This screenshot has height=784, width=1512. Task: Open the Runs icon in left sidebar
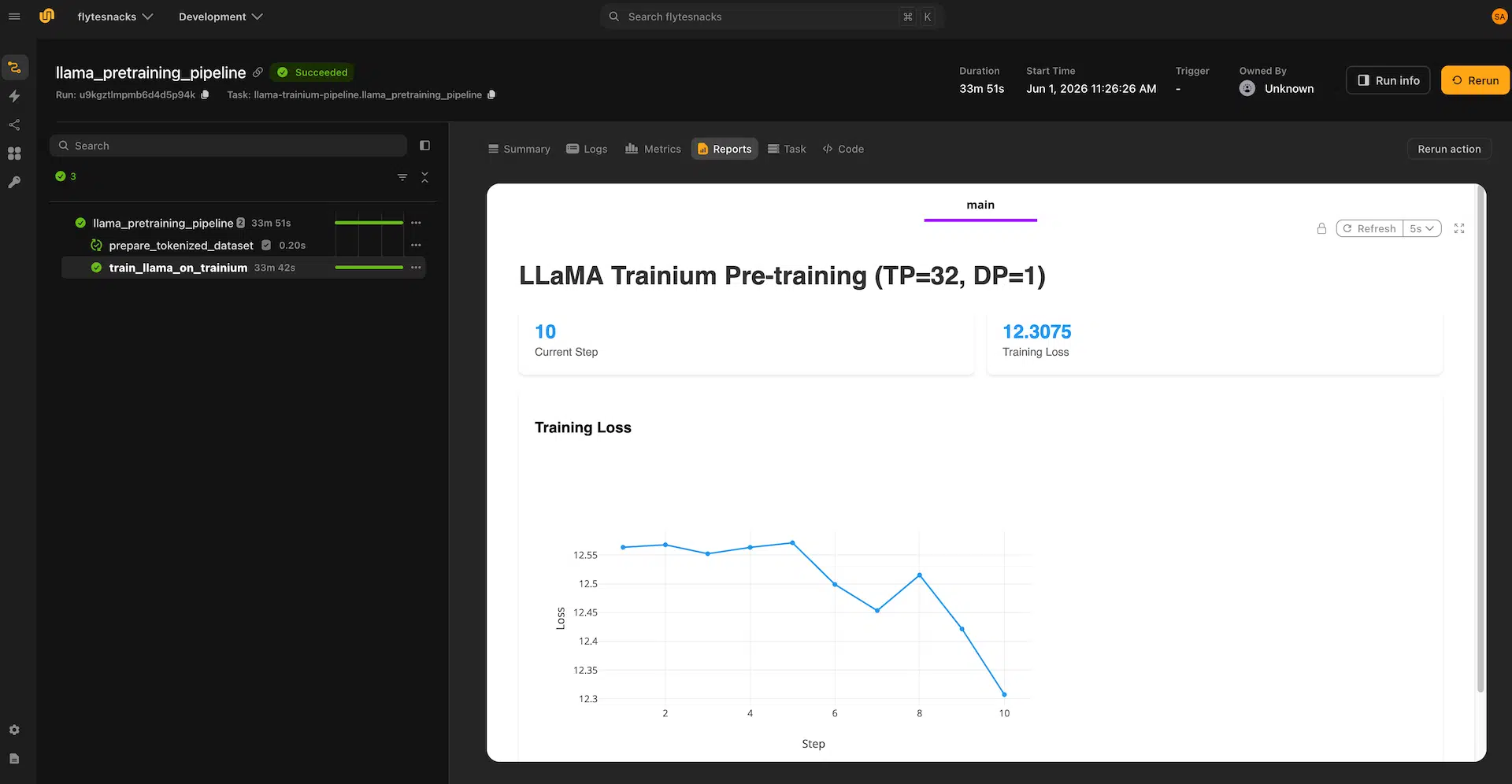14,68
